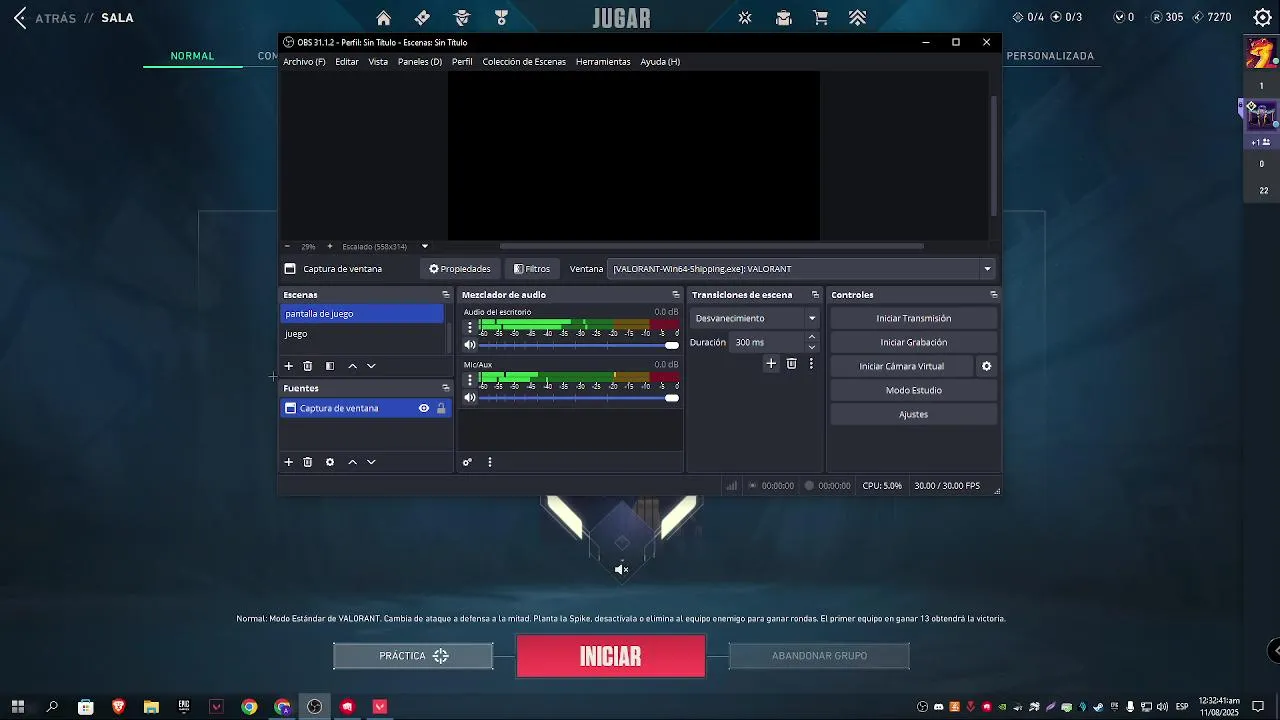Adjust Audio del escritorio volume slider

(x=579, y=345)
